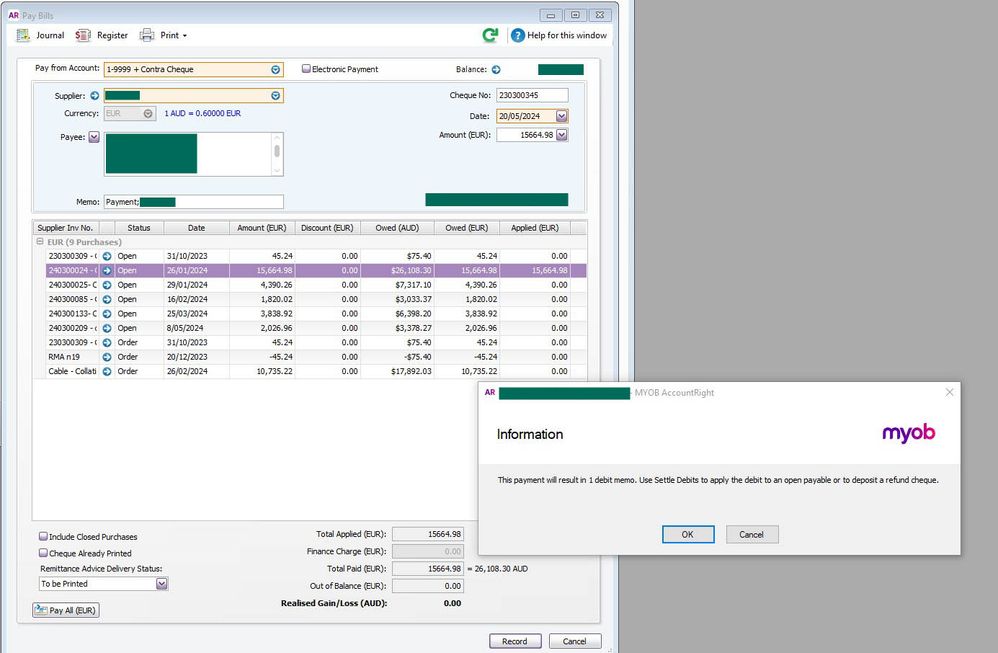Click the Payee box scrollbar
998x653 pixels.
pyautogui.click(x=277, y=152)
